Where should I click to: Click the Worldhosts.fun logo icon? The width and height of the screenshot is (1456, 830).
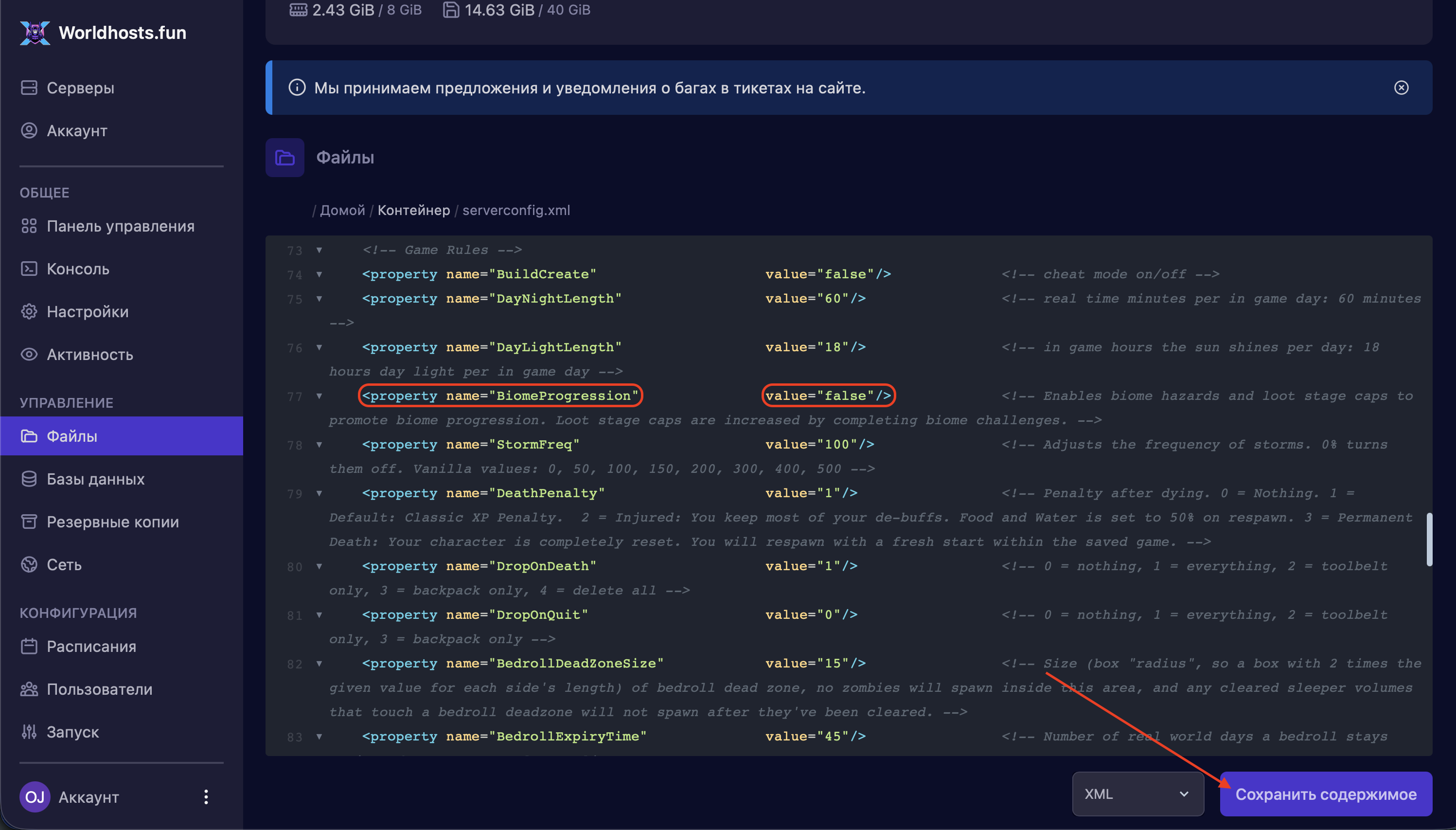[x=35, y=33]
